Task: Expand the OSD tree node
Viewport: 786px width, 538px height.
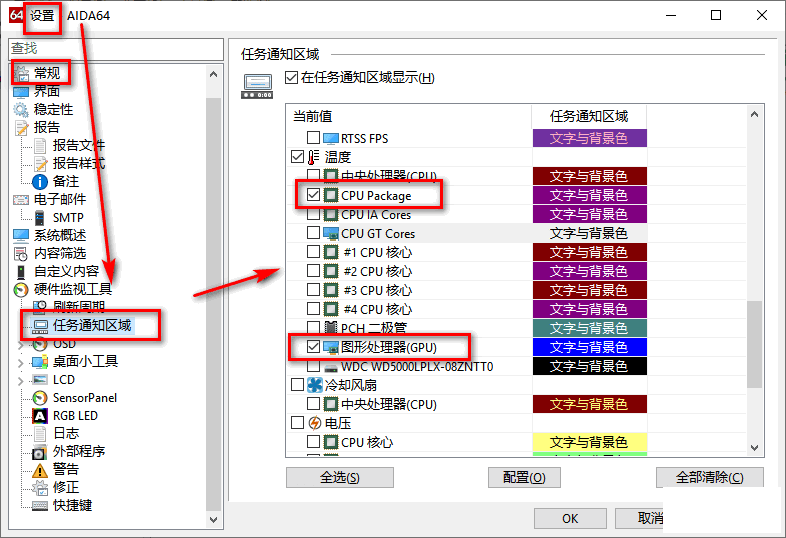Action: click(21, 344)
